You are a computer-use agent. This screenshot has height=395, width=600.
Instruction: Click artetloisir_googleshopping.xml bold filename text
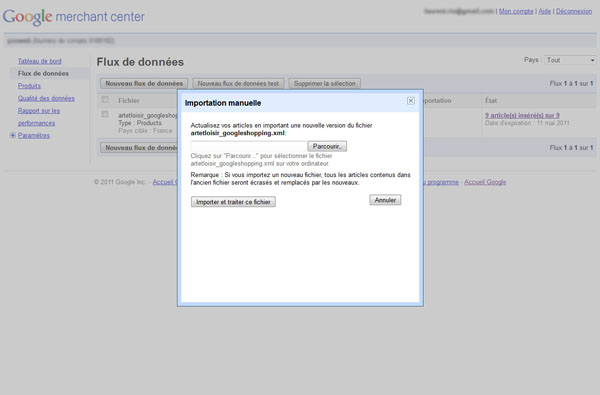click(x=238, y=133)
